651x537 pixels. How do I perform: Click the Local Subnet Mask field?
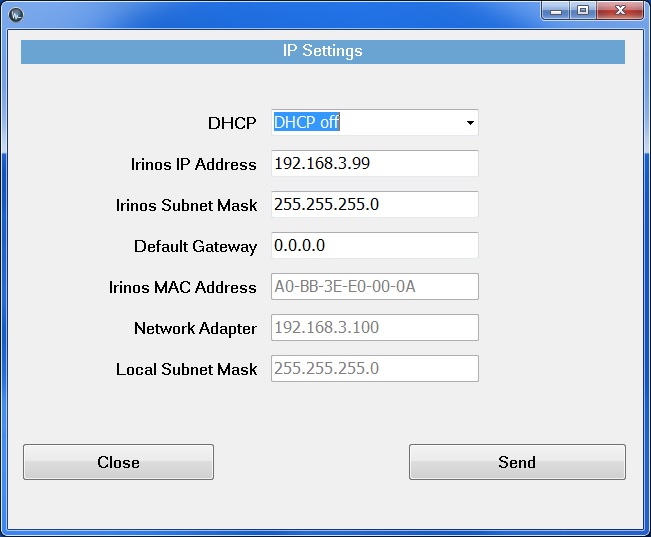point(374,368)
